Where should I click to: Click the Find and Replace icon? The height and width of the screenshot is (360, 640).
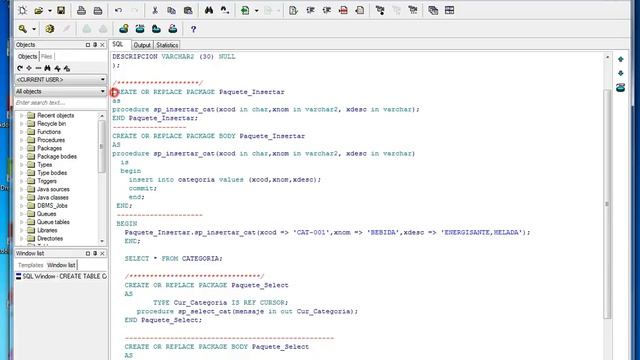(225, 11)
